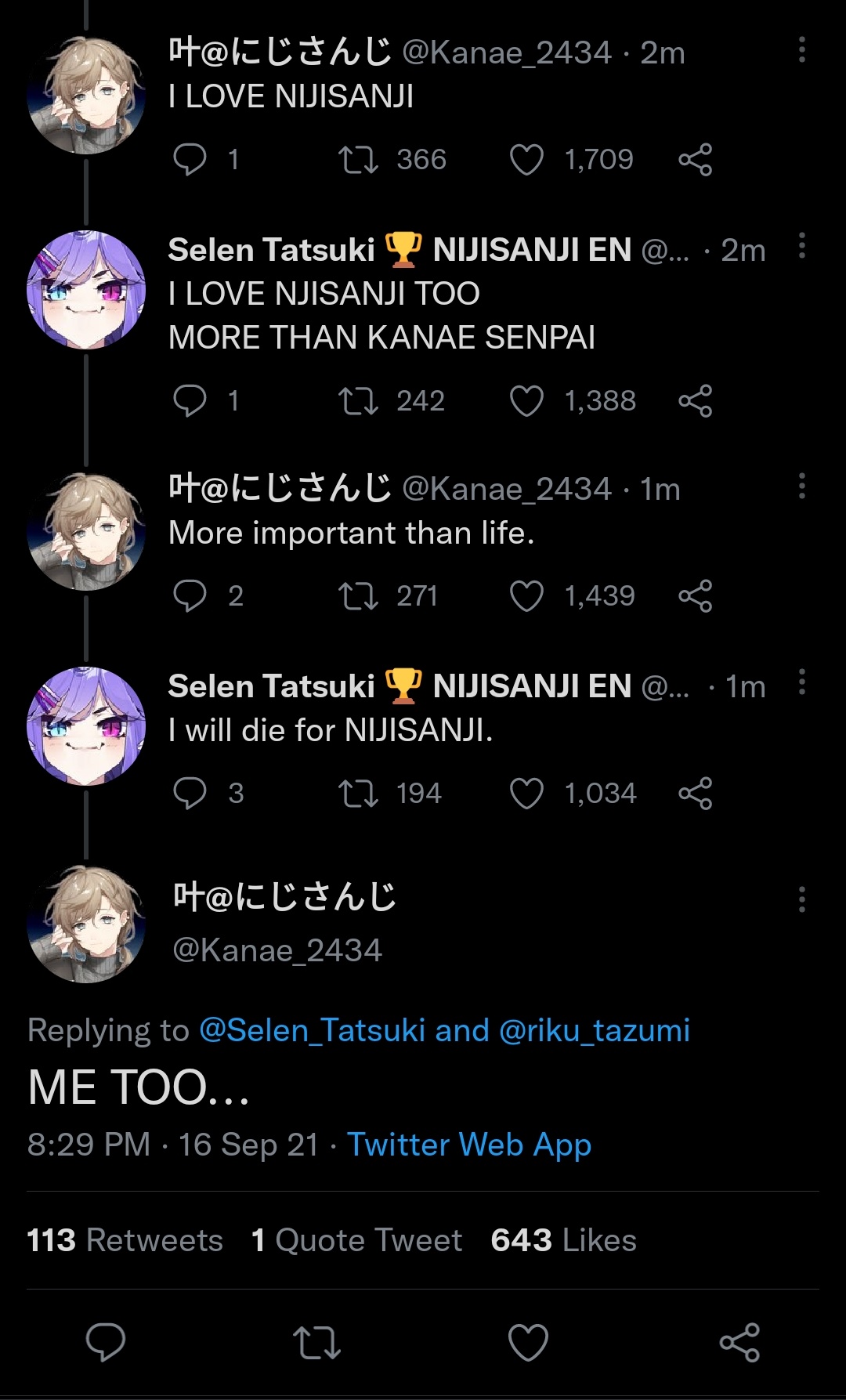The image size is (846, 1400).
Task: Like the "I will die for NIJISANJI." tweet
Action: point(526,794)
